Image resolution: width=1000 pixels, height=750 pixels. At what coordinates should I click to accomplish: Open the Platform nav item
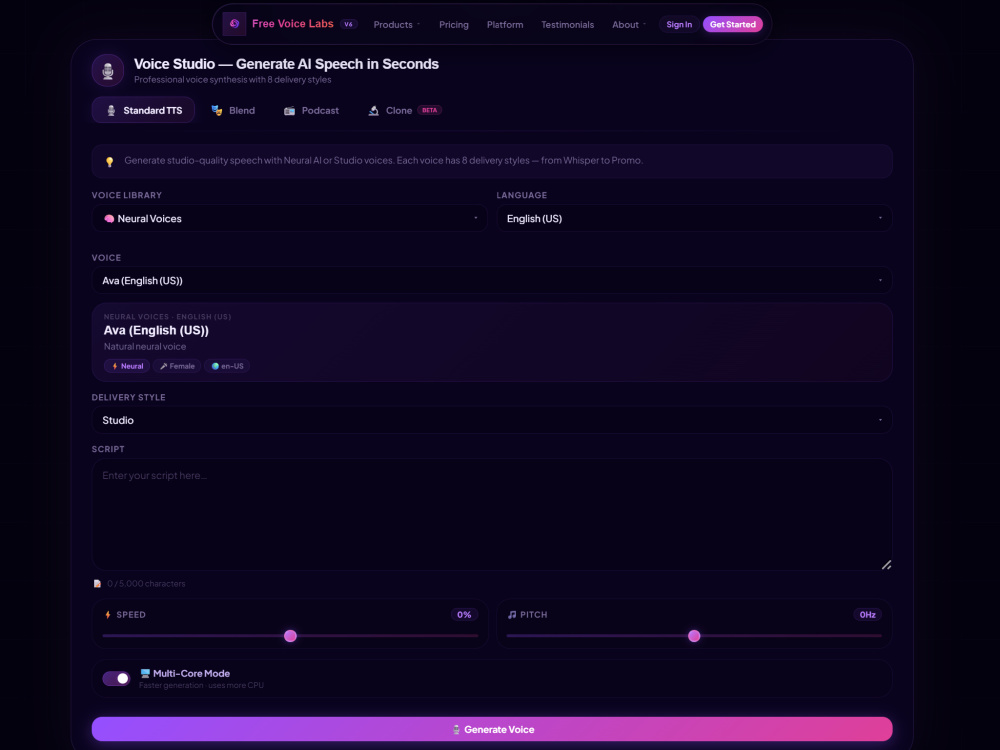[505, 24]
